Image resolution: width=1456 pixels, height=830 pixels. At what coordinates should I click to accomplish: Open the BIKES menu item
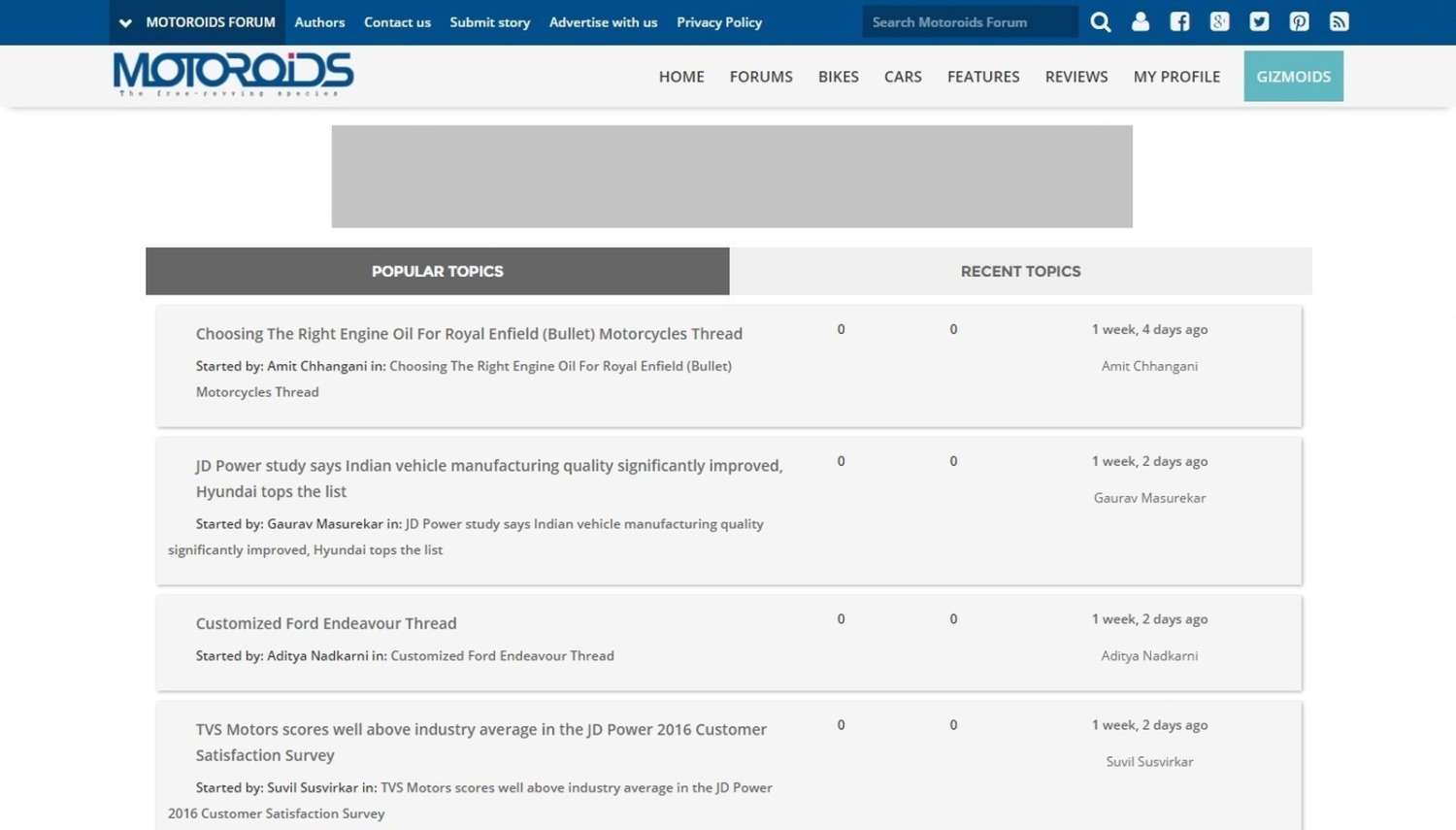pos(839,77)
